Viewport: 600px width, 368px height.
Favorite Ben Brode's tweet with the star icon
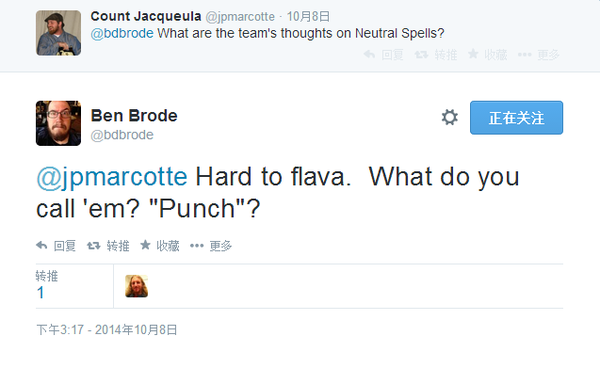[x=145, y=245]
